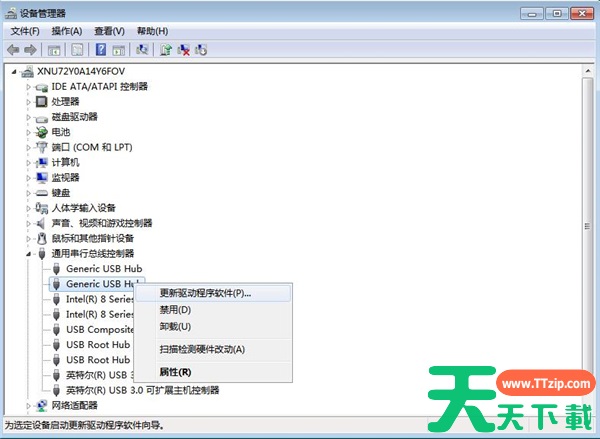
Task: Click the 端口 (COM 和 LPT) port icon
Action: pos(41,147)
